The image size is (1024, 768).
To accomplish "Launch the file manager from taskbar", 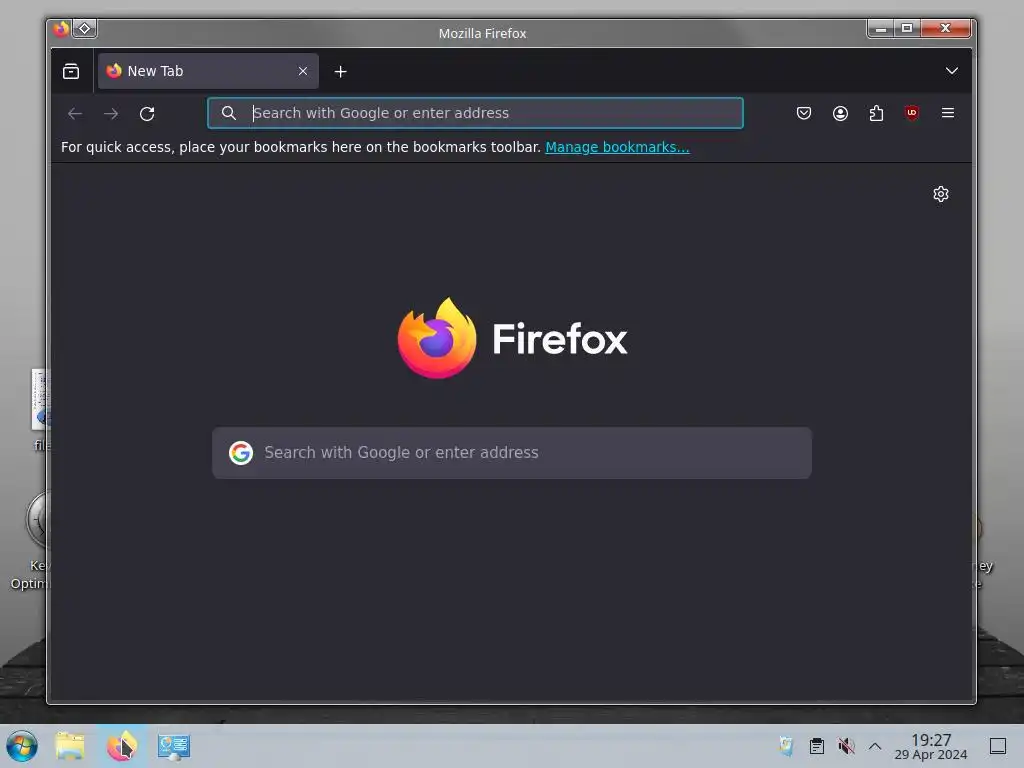I will click(x=70, y=746).
